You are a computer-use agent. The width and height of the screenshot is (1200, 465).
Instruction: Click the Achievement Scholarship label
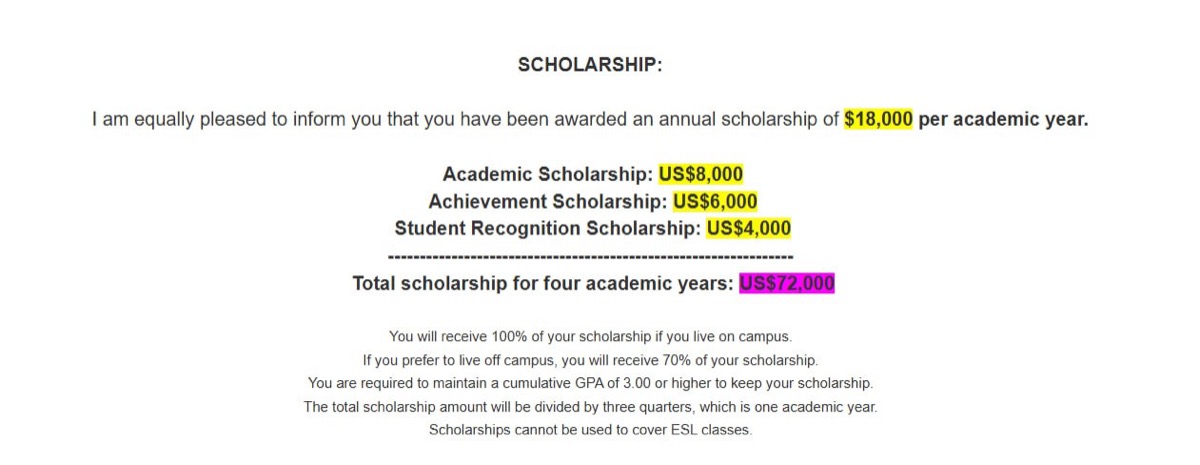(x=548, y=201)
